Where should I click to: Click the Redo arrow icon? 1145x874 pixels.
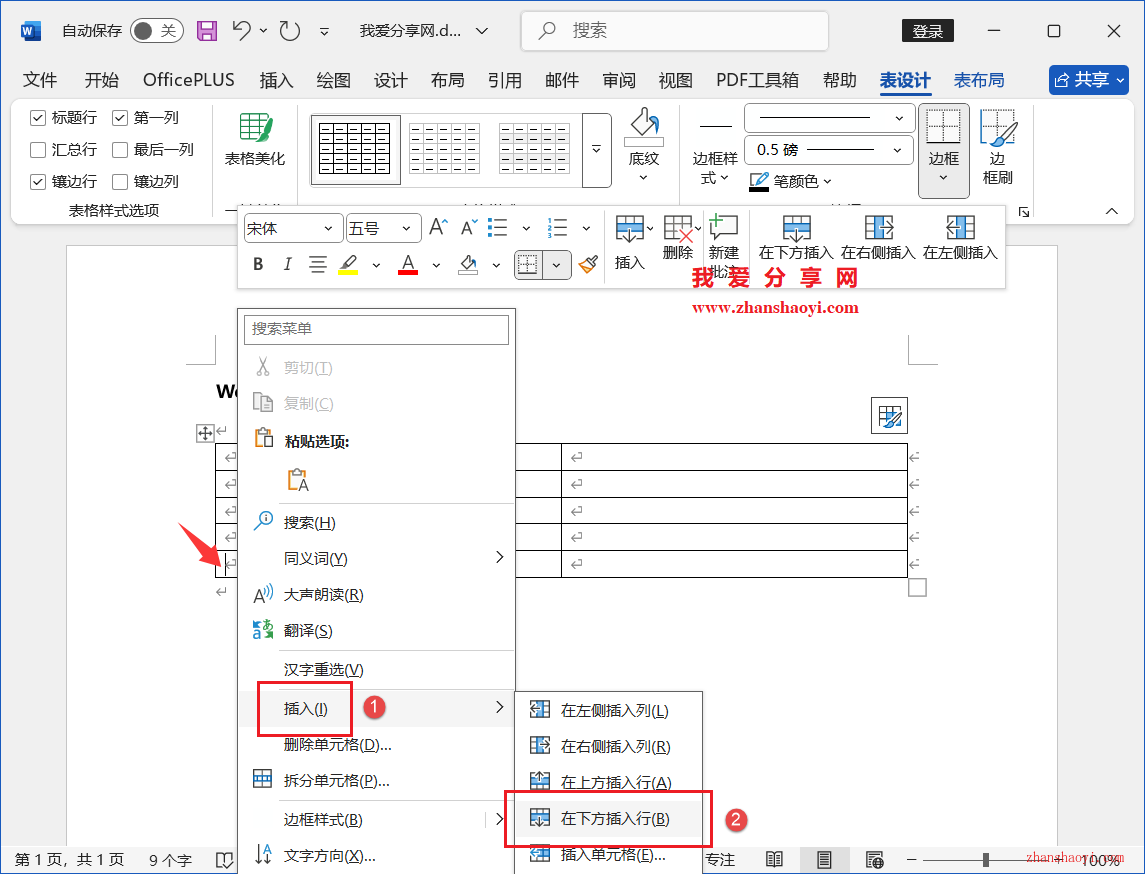click(290, 31)
